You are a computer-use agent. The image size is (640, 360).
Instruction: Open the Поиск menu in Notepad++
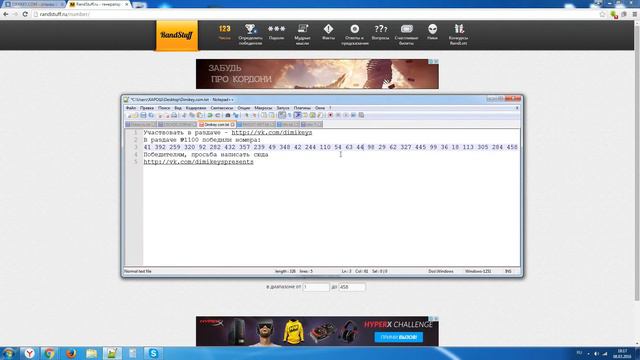164,108
